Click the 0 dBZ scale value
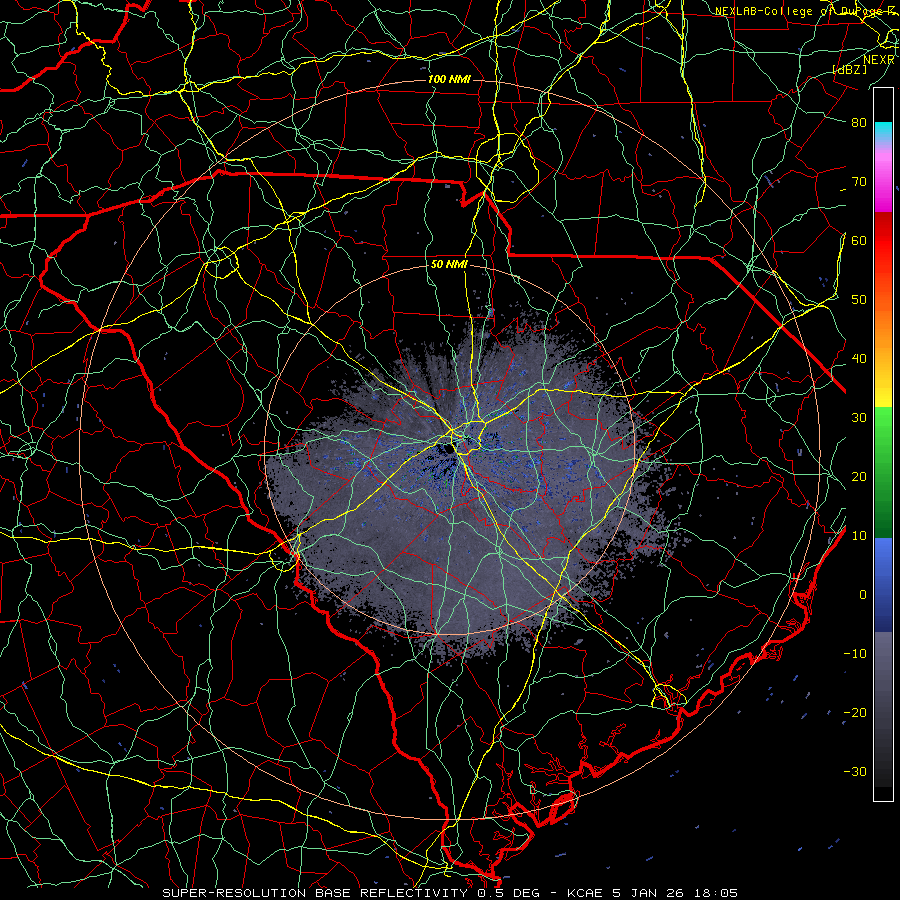The image size is (900, 900). point(863,595)
